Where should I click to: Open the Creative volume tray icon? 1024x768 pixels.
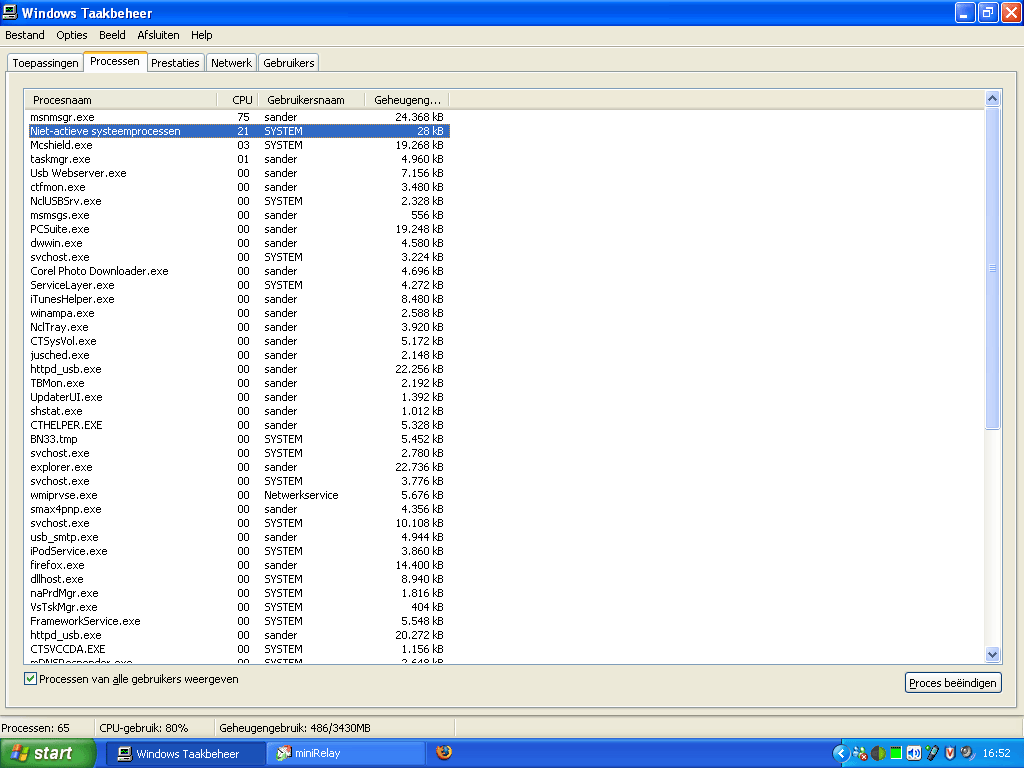pyautogui.click(x=914, y=753)
